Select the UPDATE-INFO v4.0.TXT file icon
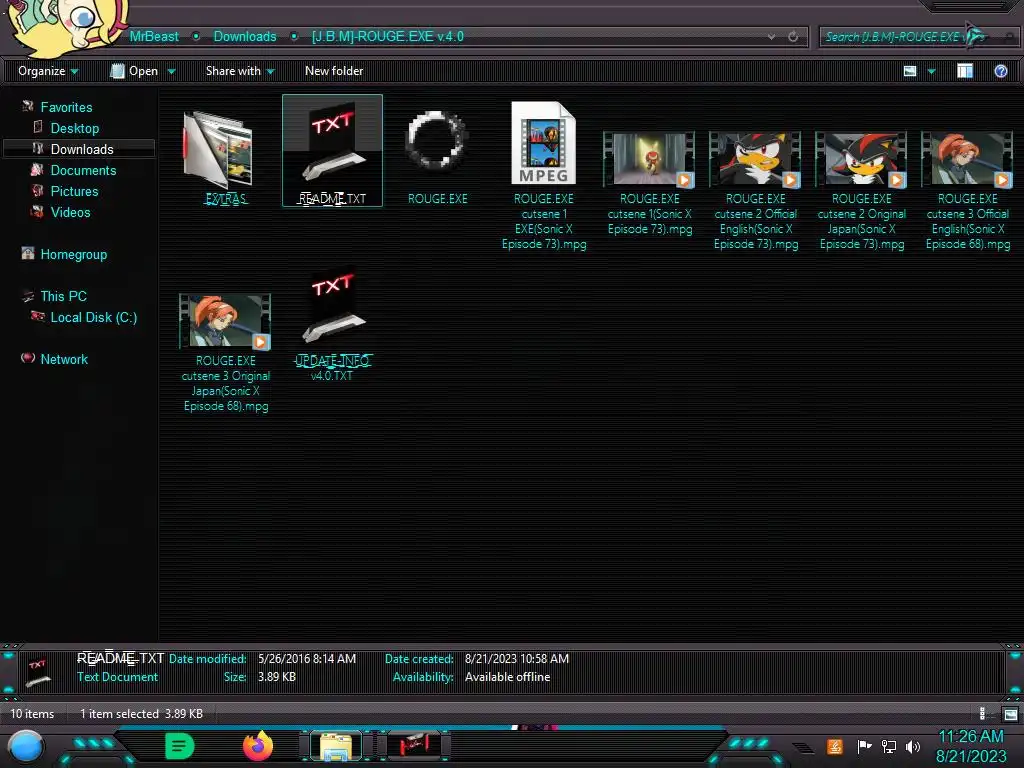 (x=332, y=307)
